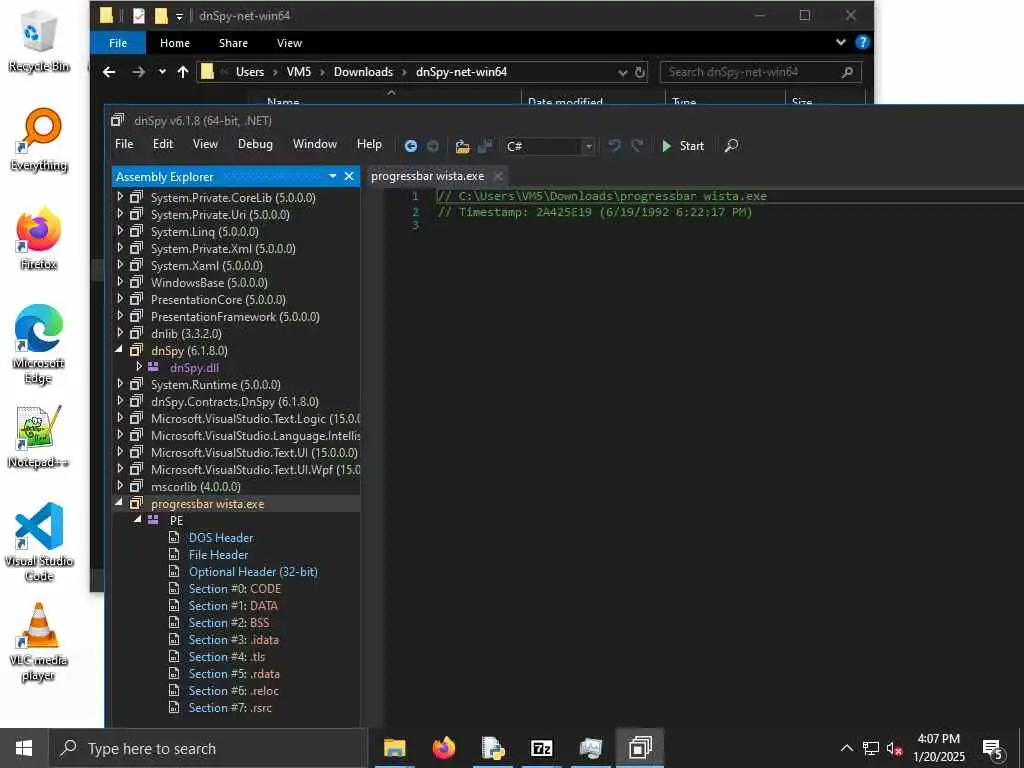The height and width of the screenshot is (768, 1024).
Task: Expand the dnSpy.dll module node
Action: coord(139,366)
